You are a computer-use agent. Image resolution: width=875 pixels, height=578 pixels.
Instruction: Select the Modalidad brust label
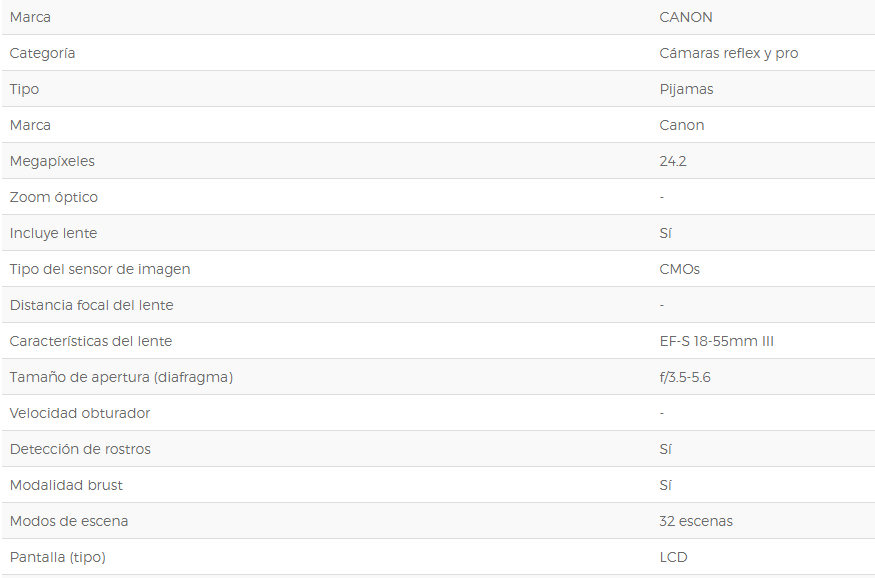66,485
